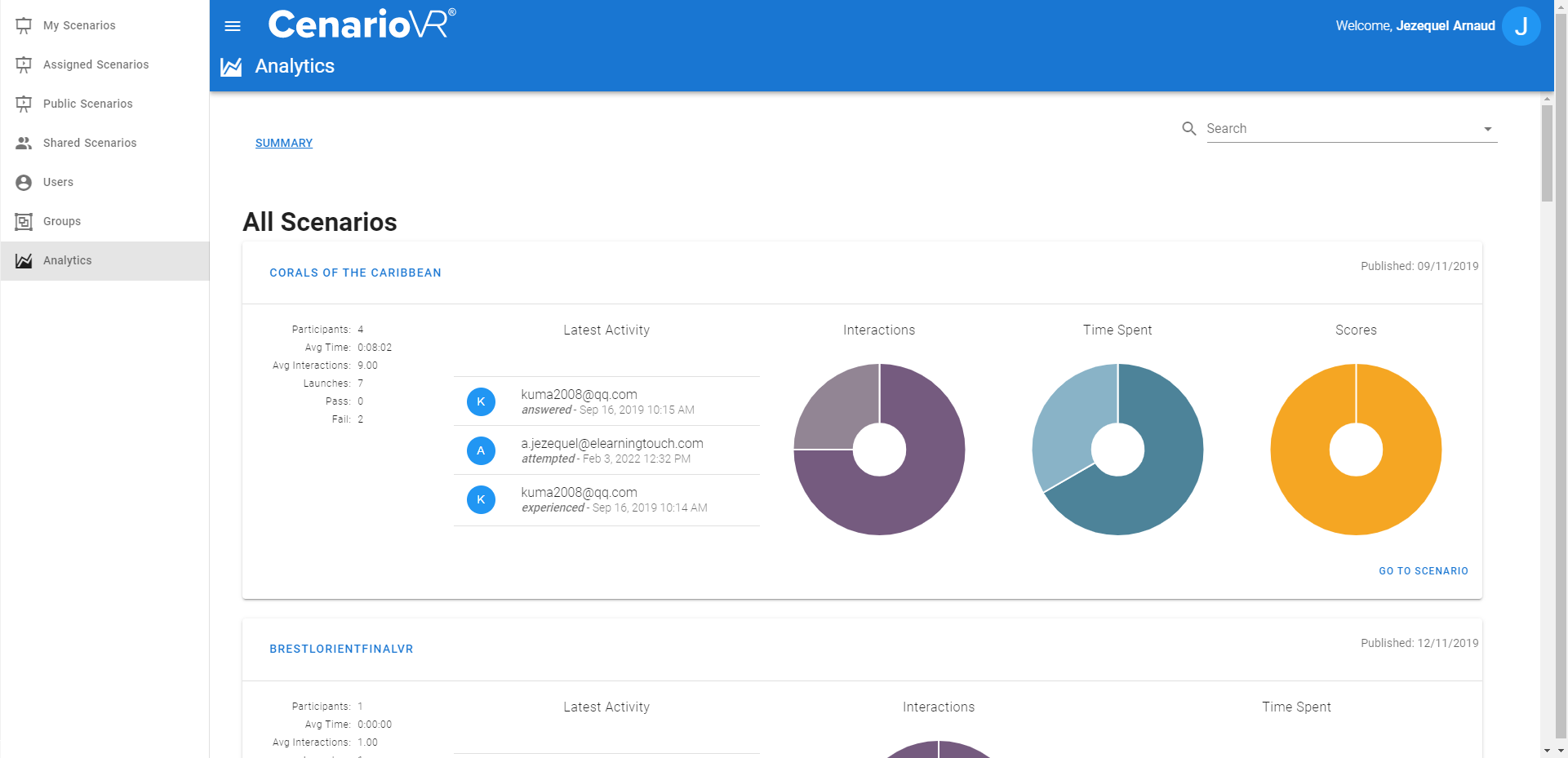Click the Analytics header chart icon
Image resolution: width=1568 pixels, height=758 pixels.
pos(231,66)
